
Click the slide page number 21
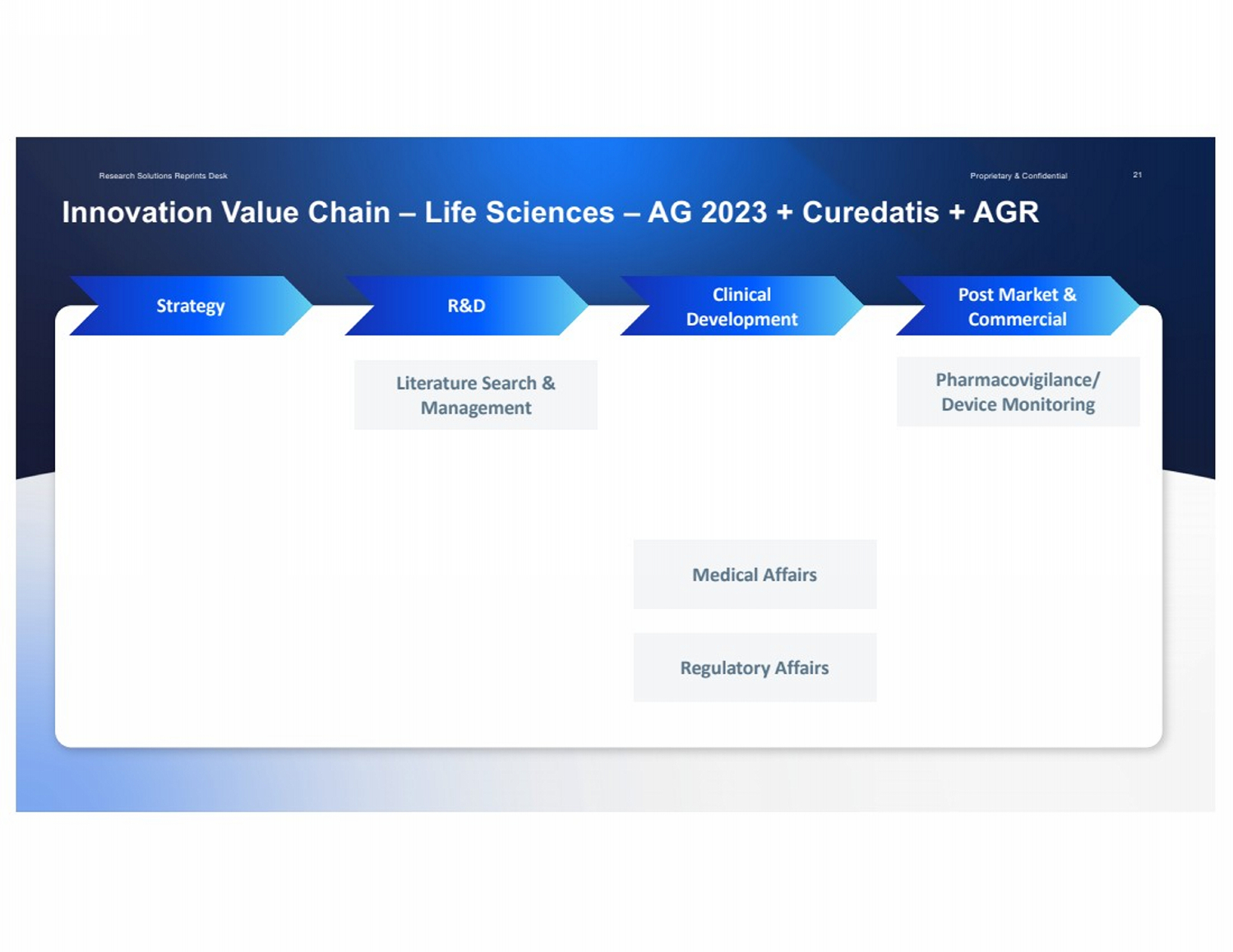point(1138,175)
